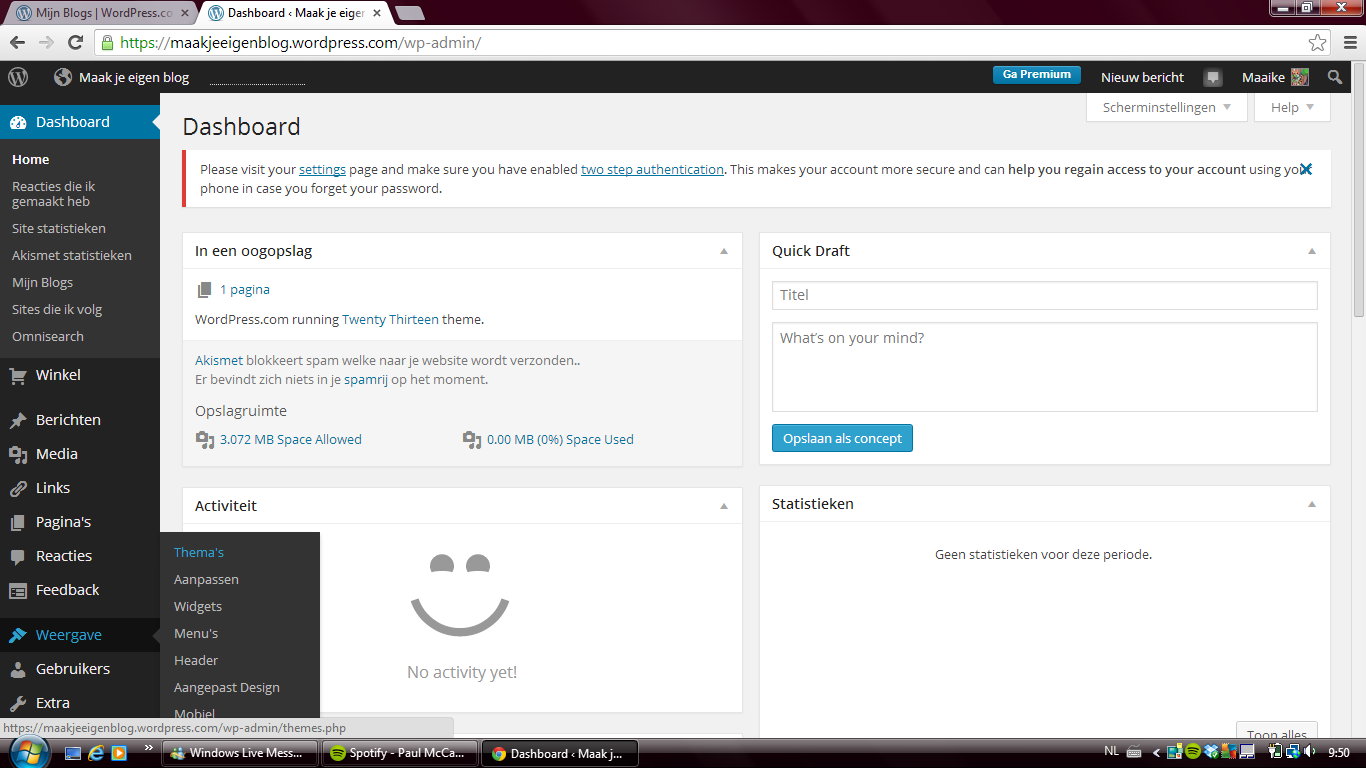This screenshot has height=768, width=1366.
Task: Focus the Quick Draft Titel field
Action: (1044, 295)
